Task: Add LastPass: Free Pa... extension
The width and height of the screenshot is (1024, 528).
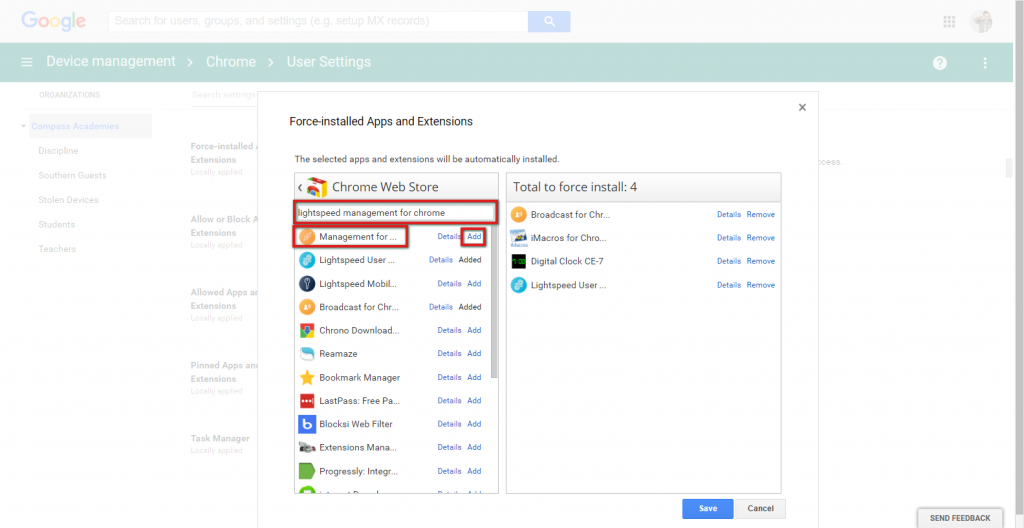Action: (474, 401)
